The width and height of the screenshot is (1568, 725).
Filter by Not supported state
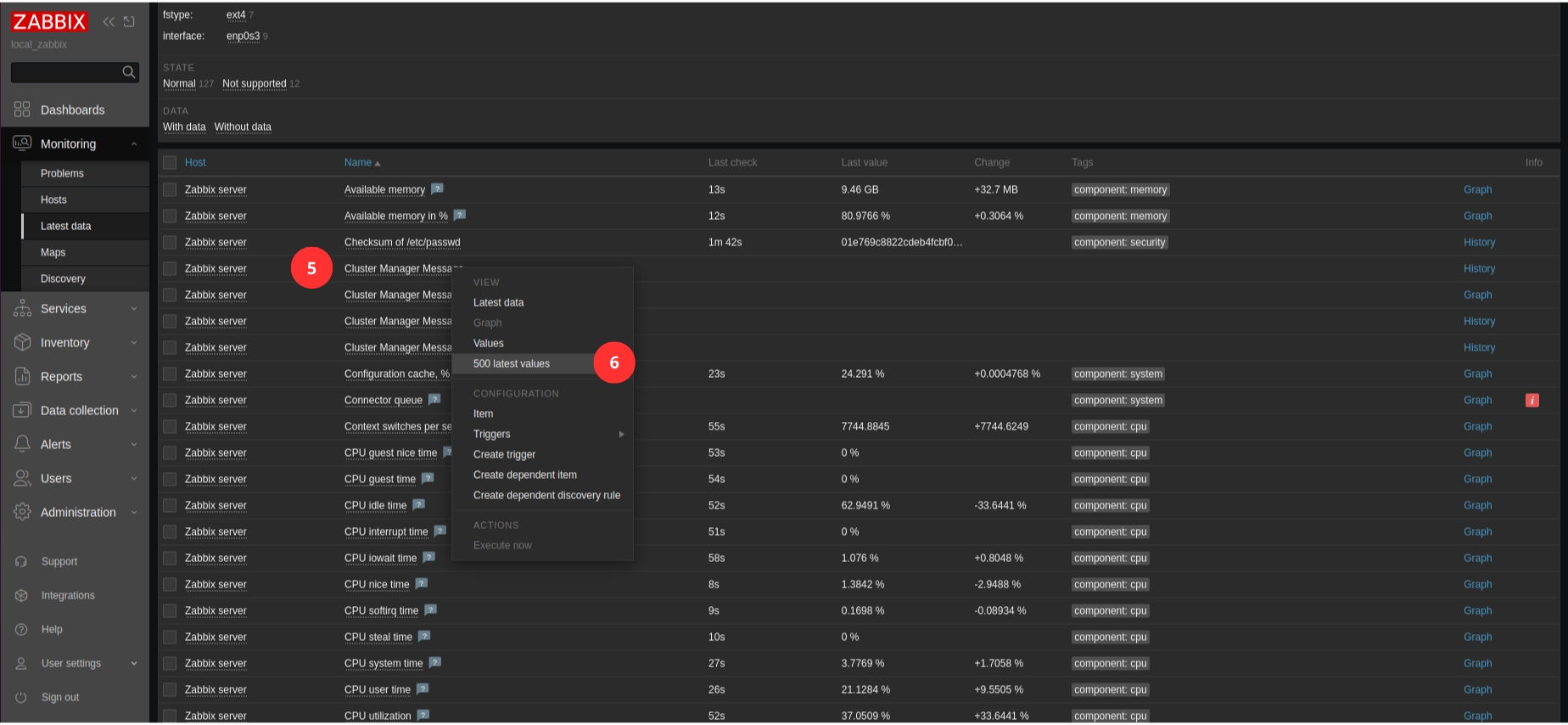tap(254, 83)
